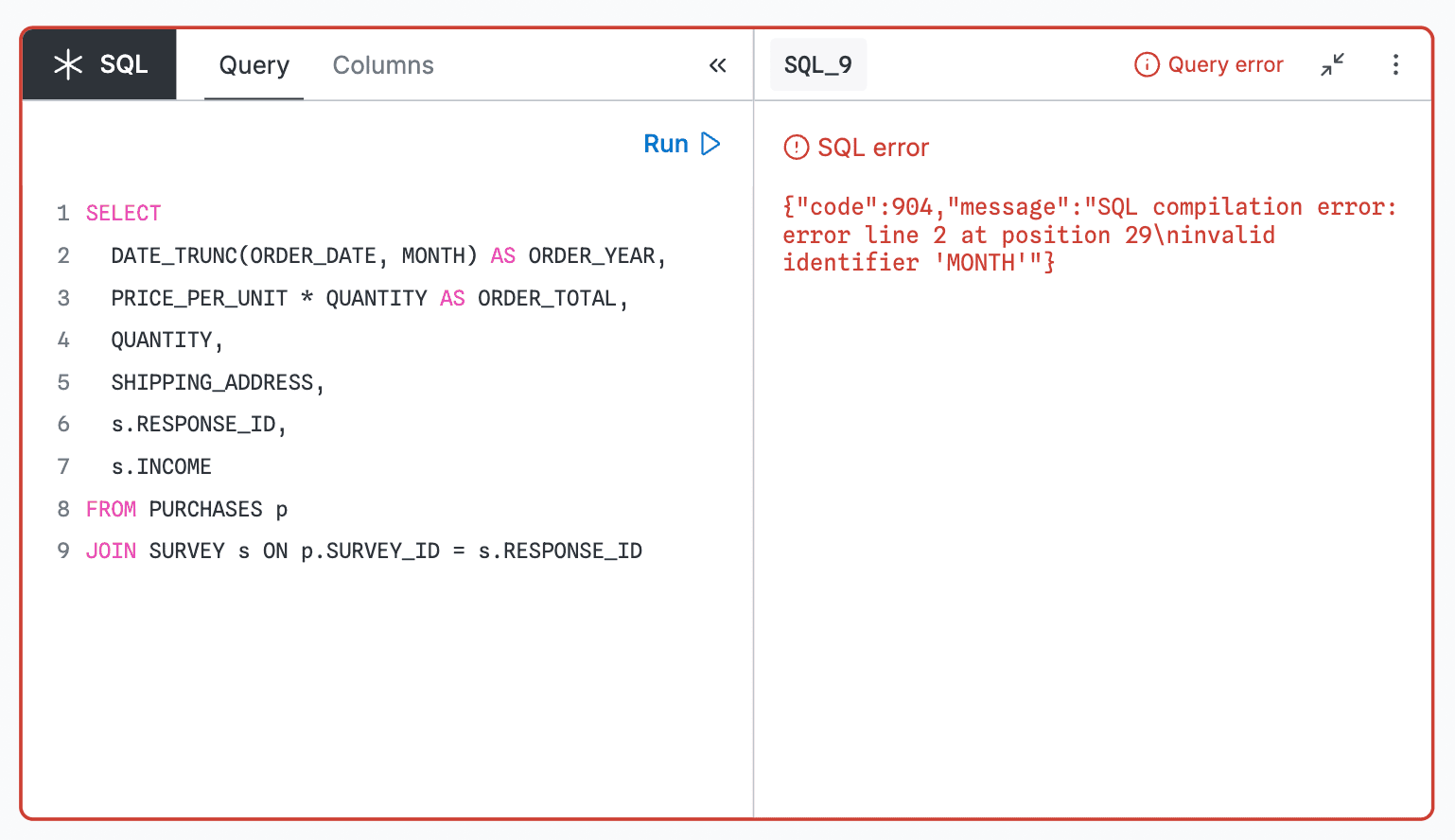Collapse the query editor with double chevron
This screenshot has width=1455, height=840.
pos(718,65)
